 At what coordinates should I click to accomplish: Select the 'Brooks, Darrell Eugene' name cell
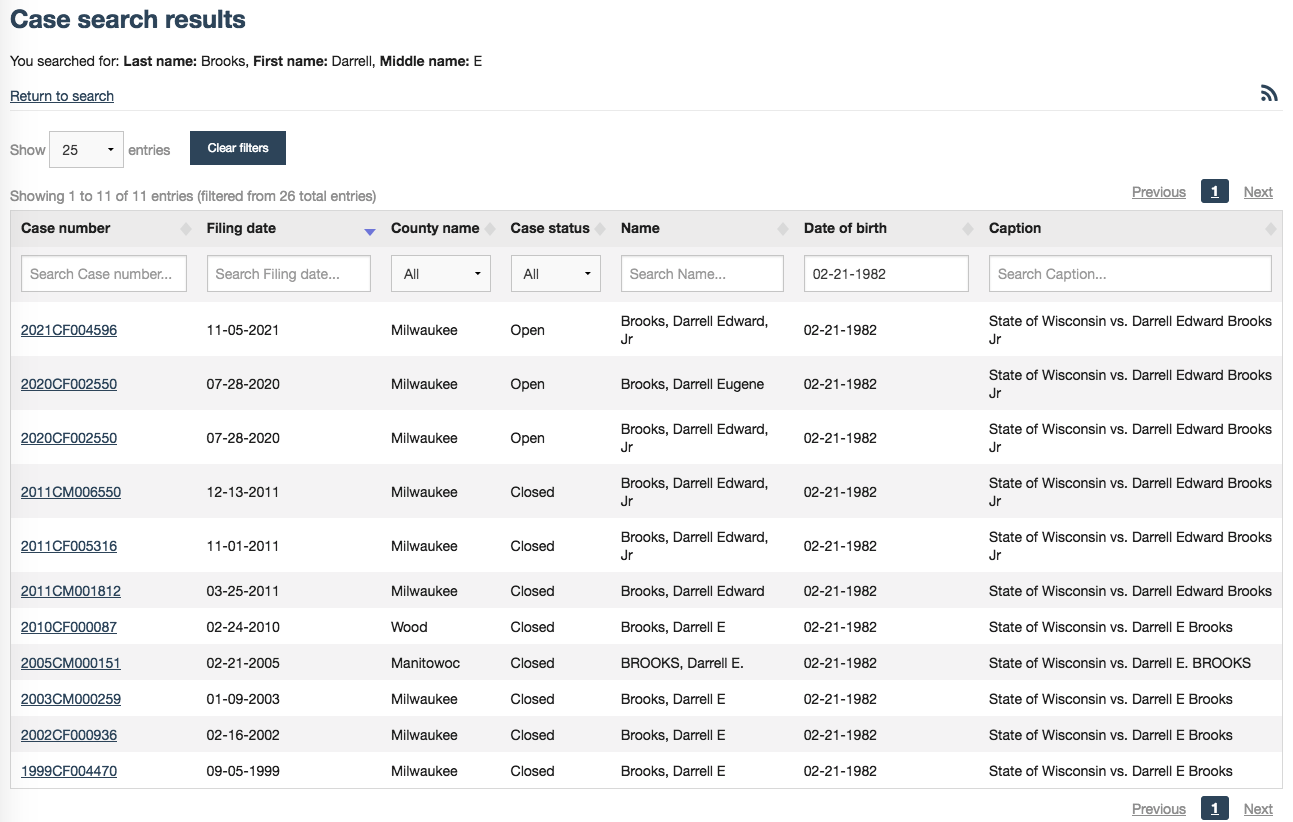click(692, 384)
